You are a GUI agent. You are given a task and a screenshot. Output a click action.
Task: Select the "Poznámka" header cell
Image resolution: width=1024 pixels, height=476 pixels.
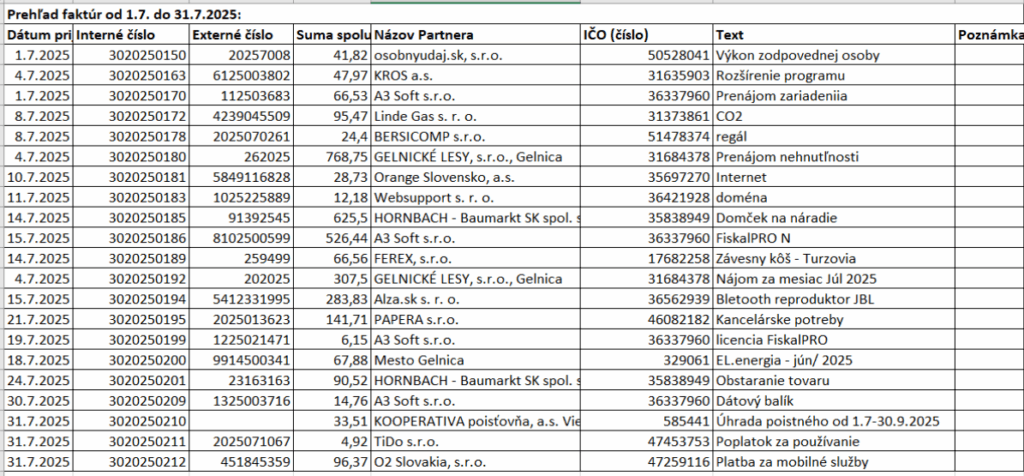[x=989, y=35]
